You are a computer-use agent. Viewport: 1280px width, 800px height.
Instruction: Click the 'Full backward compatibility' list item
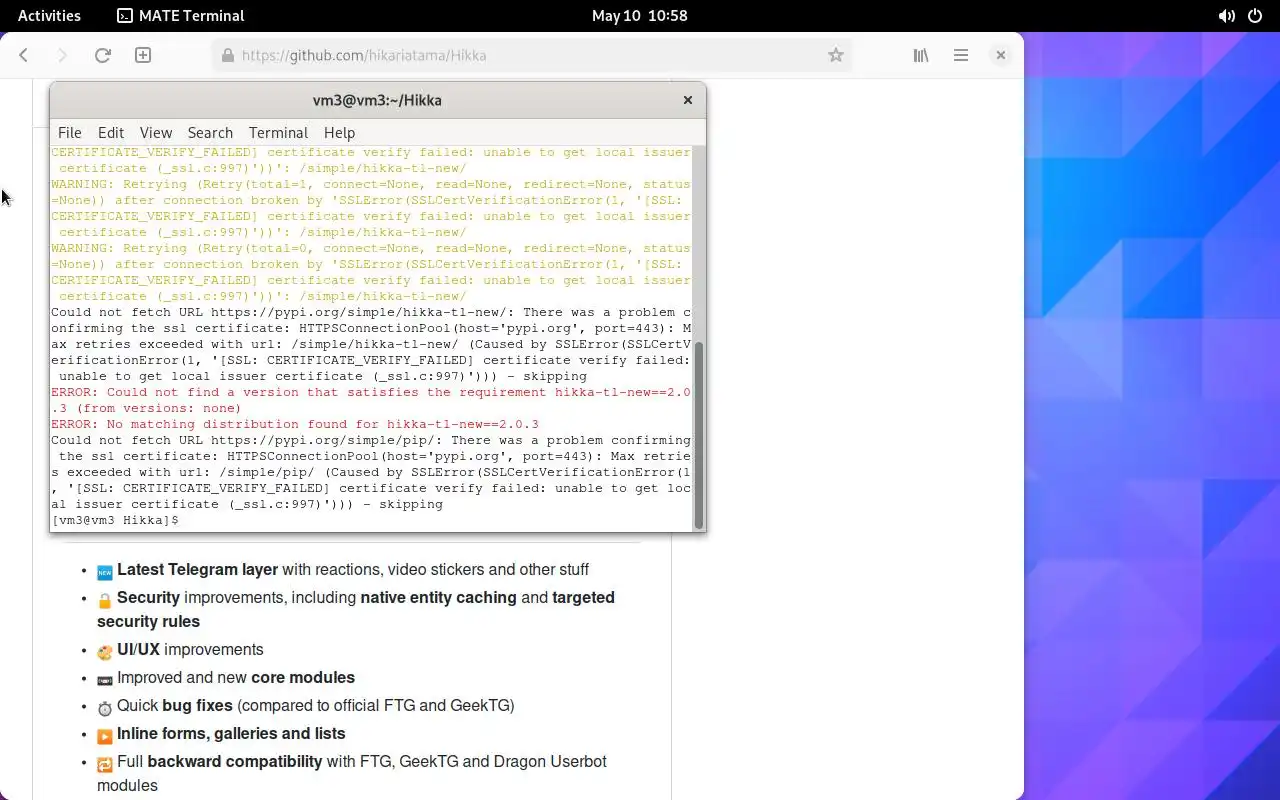(x=352, y=773)
